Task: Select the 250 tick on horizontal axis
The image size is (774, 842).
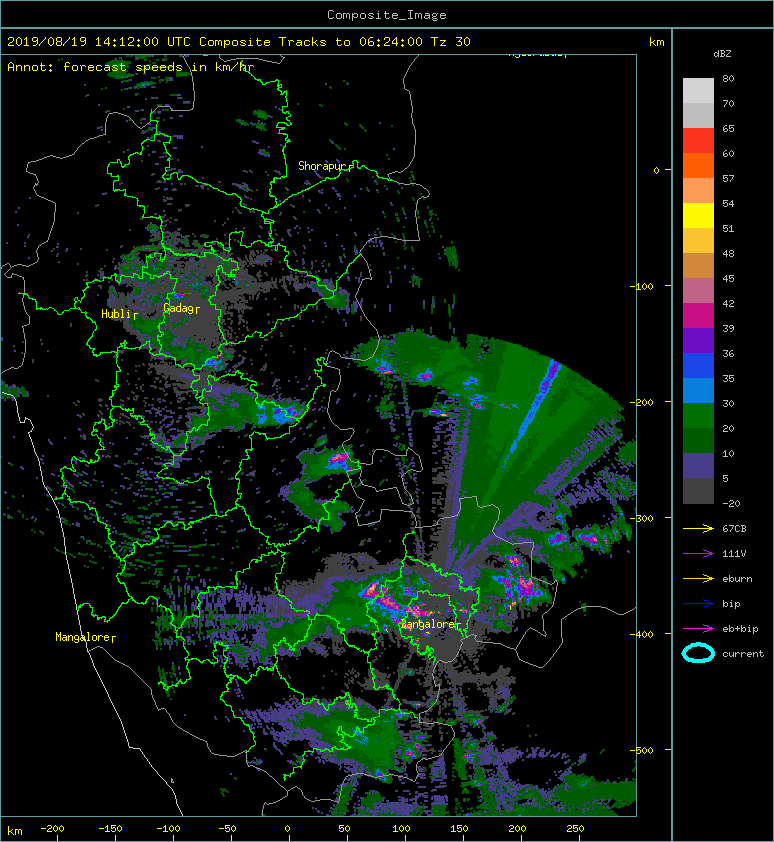Action: click(575, 829)
